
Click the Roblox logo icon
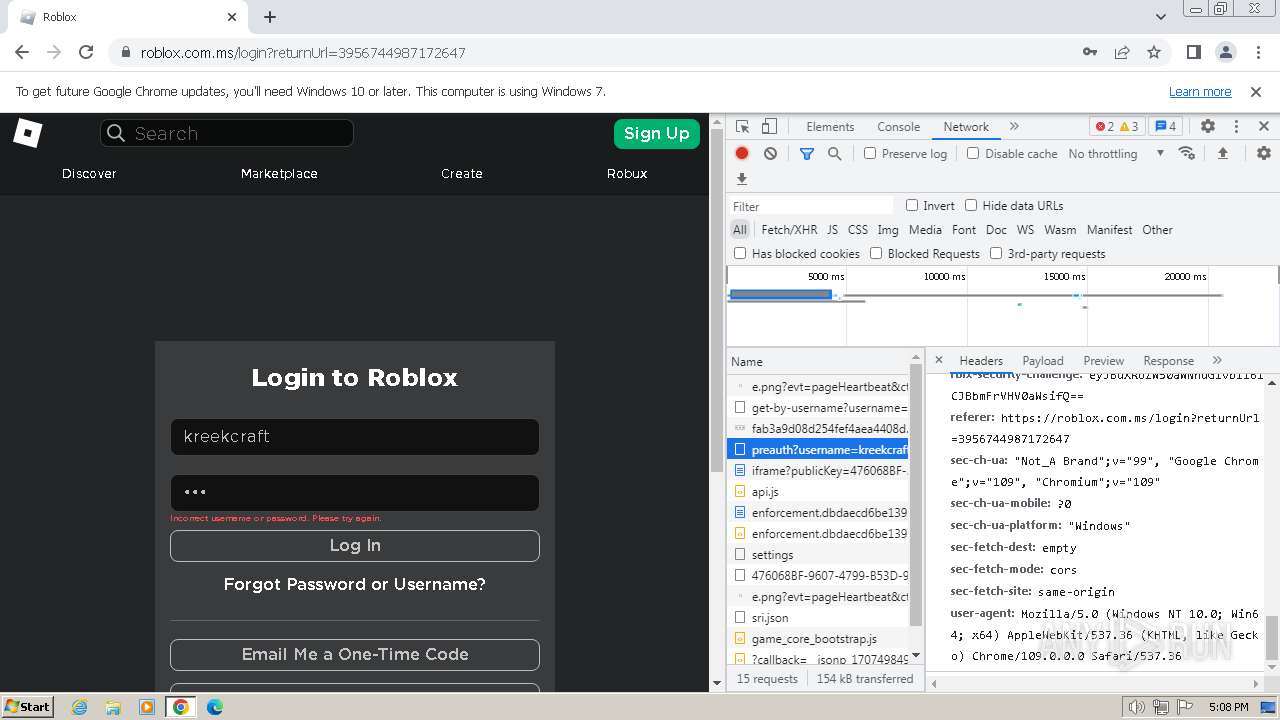27,133
